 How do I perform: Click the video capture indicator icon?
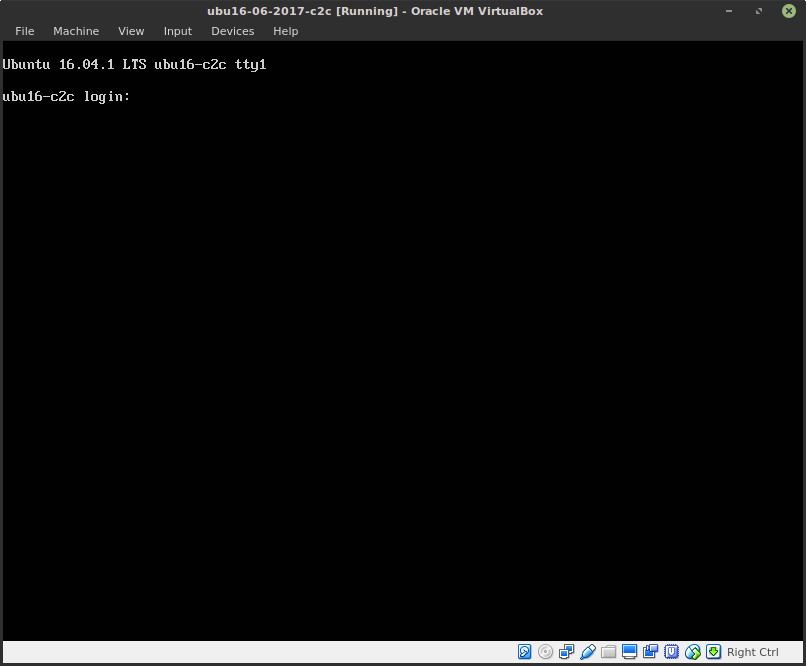(650, 651)
